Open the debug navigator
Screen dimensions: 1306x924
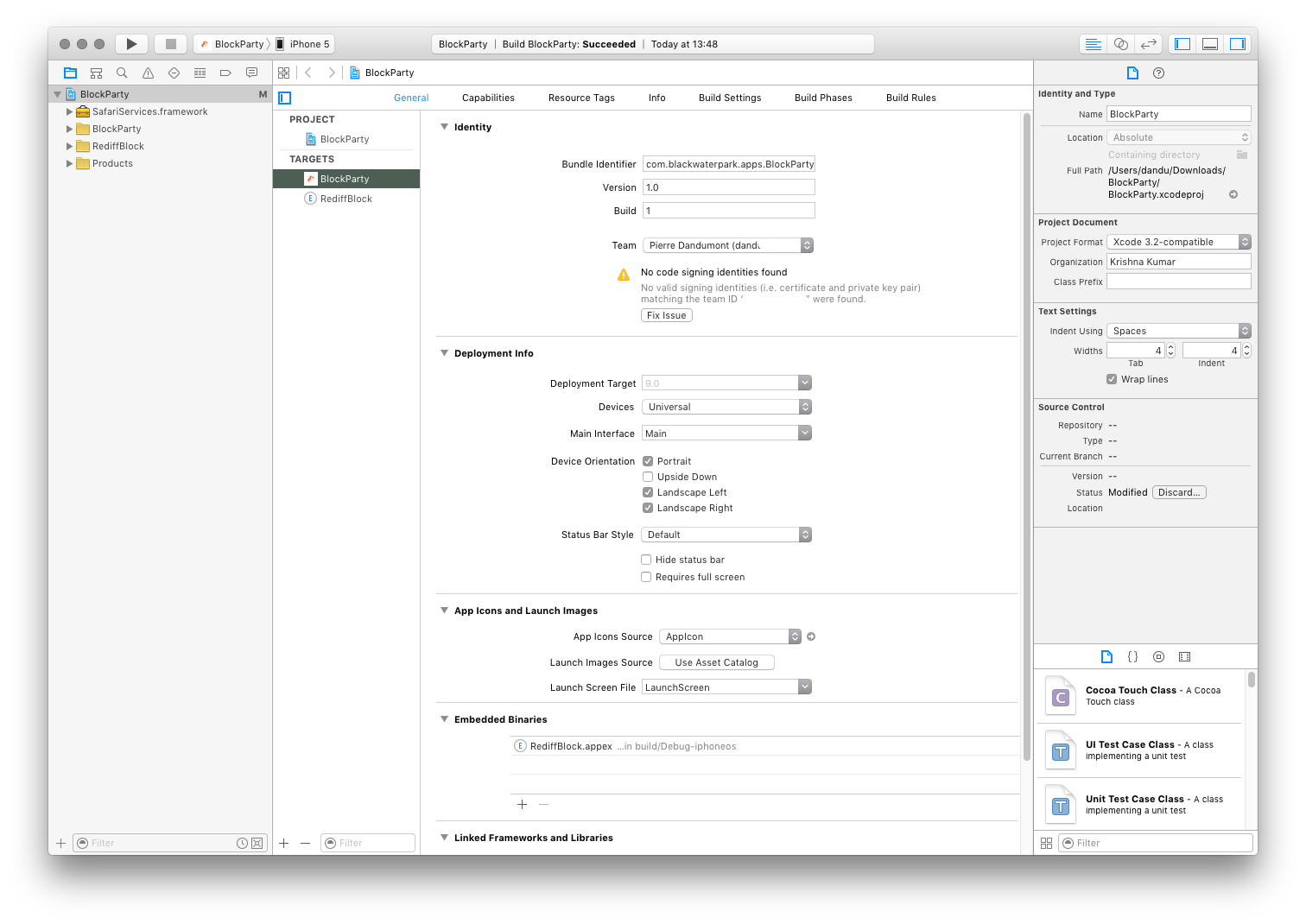(200, 73)
